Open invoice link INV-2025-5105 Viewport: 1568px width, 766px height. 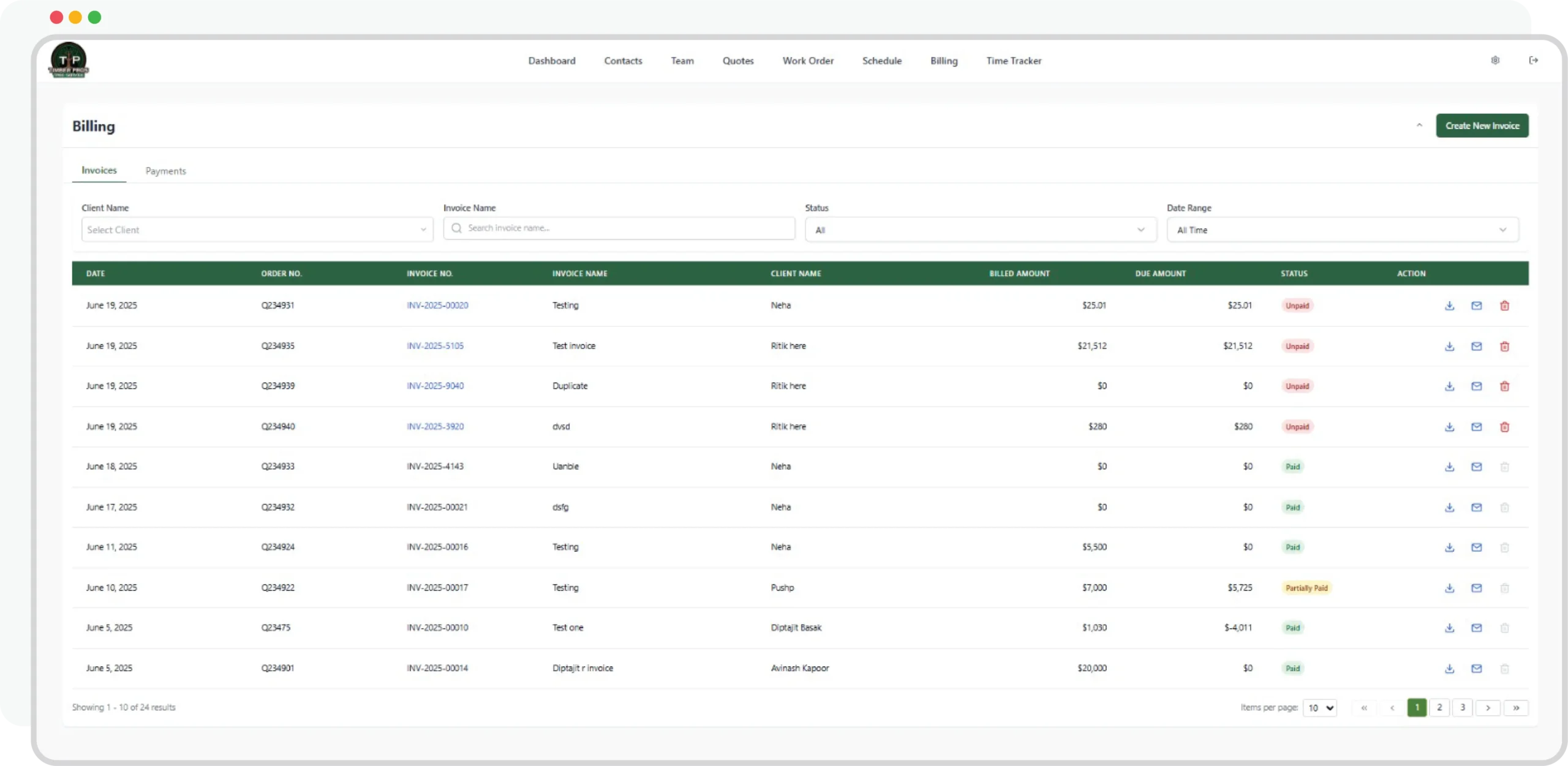coord(435,346)
